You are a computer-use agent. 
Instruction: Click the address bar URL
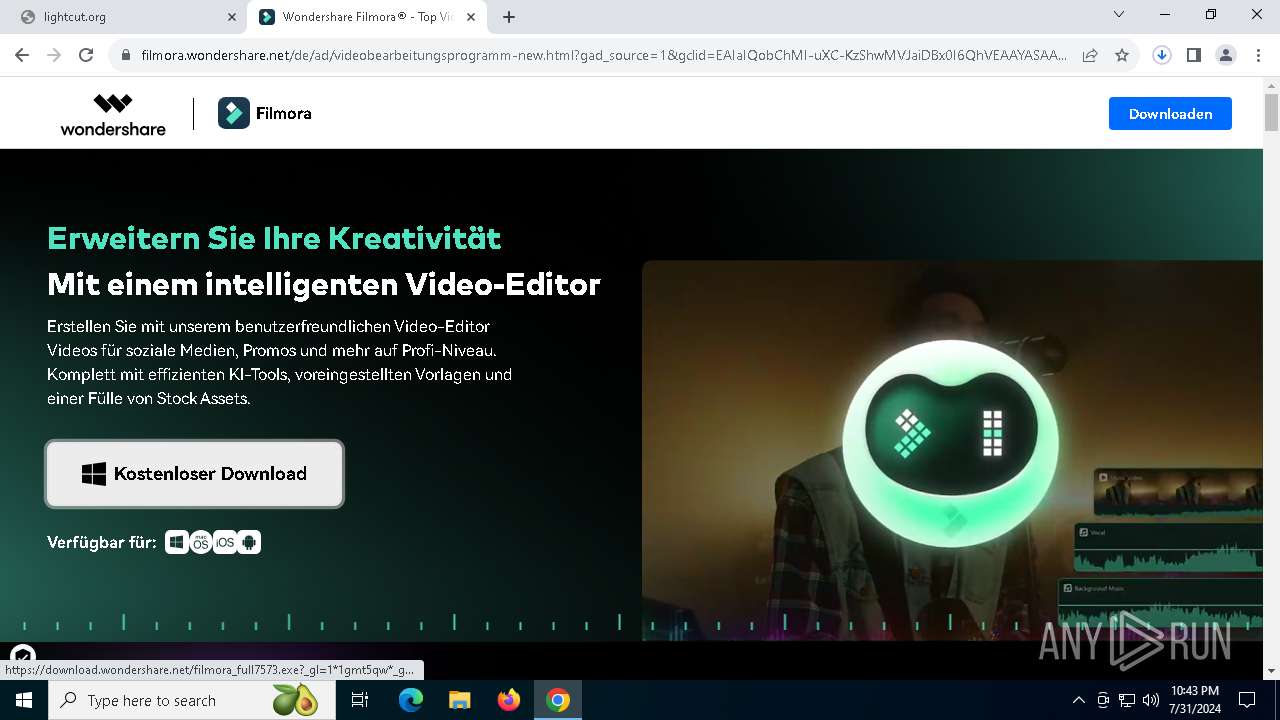click(x=604, y=56)
